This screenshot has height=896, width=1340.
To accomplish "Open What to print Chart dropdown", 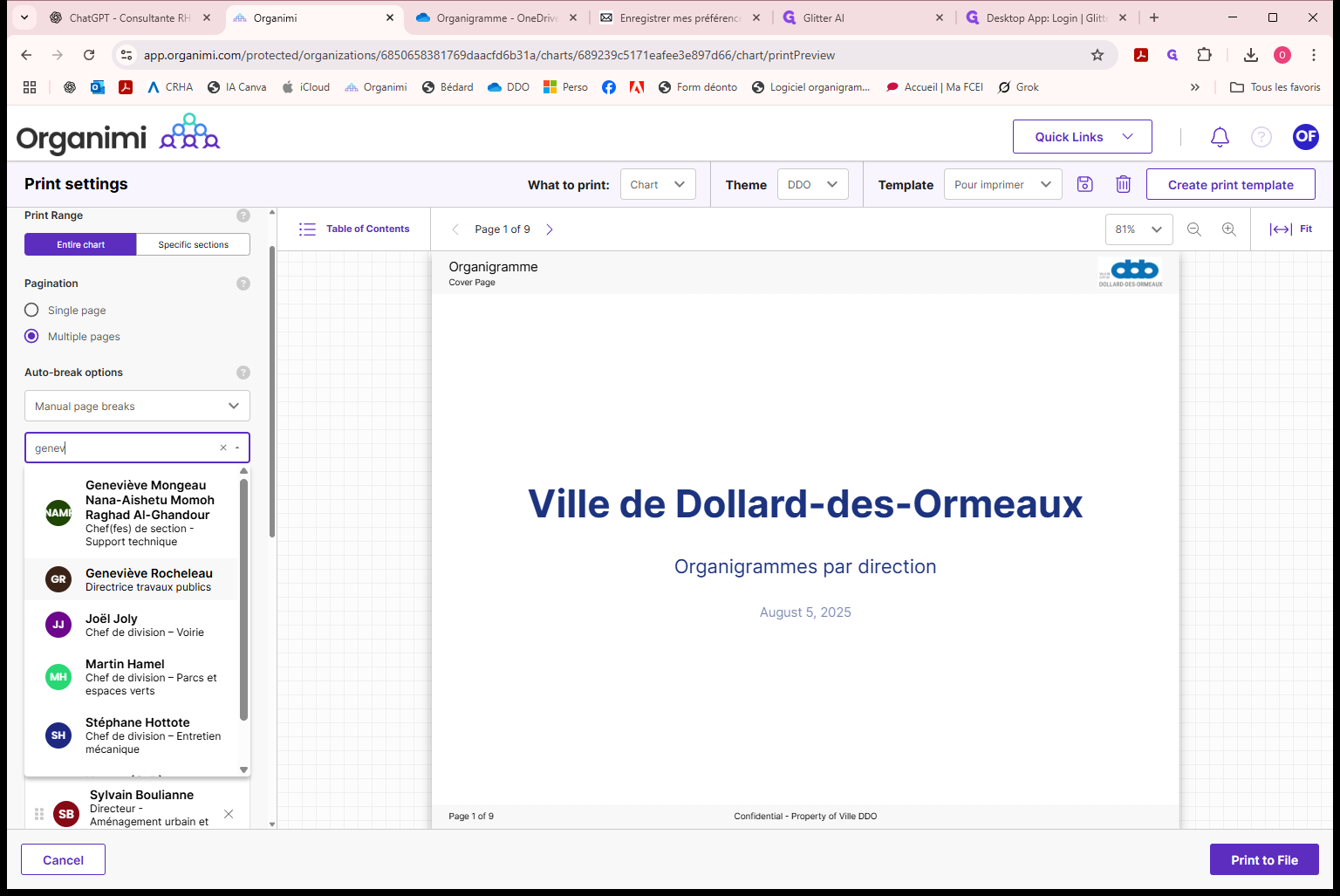I will pos(658,184).
